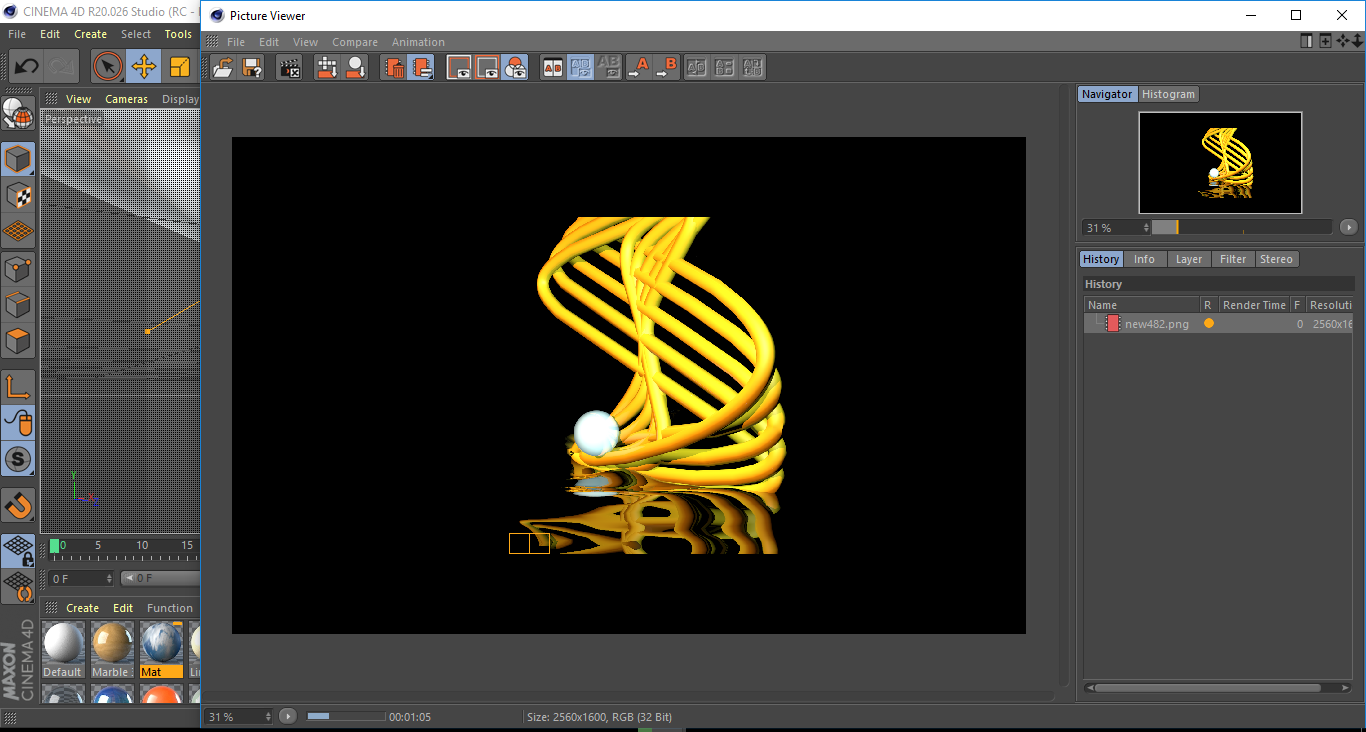1366x732 pixels.
Task: Open the Cinema 4D Tools menu
Action: coord(178,34)
